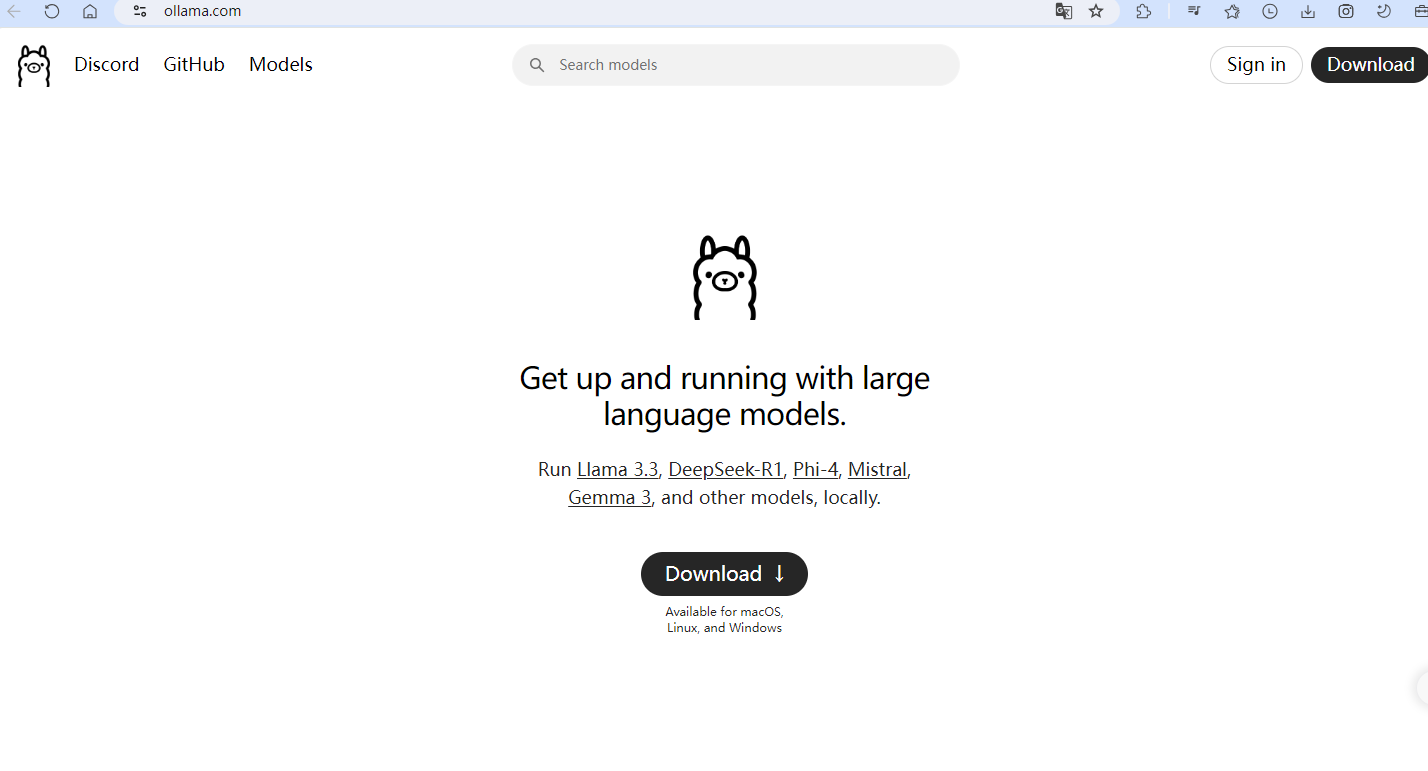Bookmark this page with the star icon
Image resolution: width=1428 pixels, height=771 pixels.
[1096, 11]
